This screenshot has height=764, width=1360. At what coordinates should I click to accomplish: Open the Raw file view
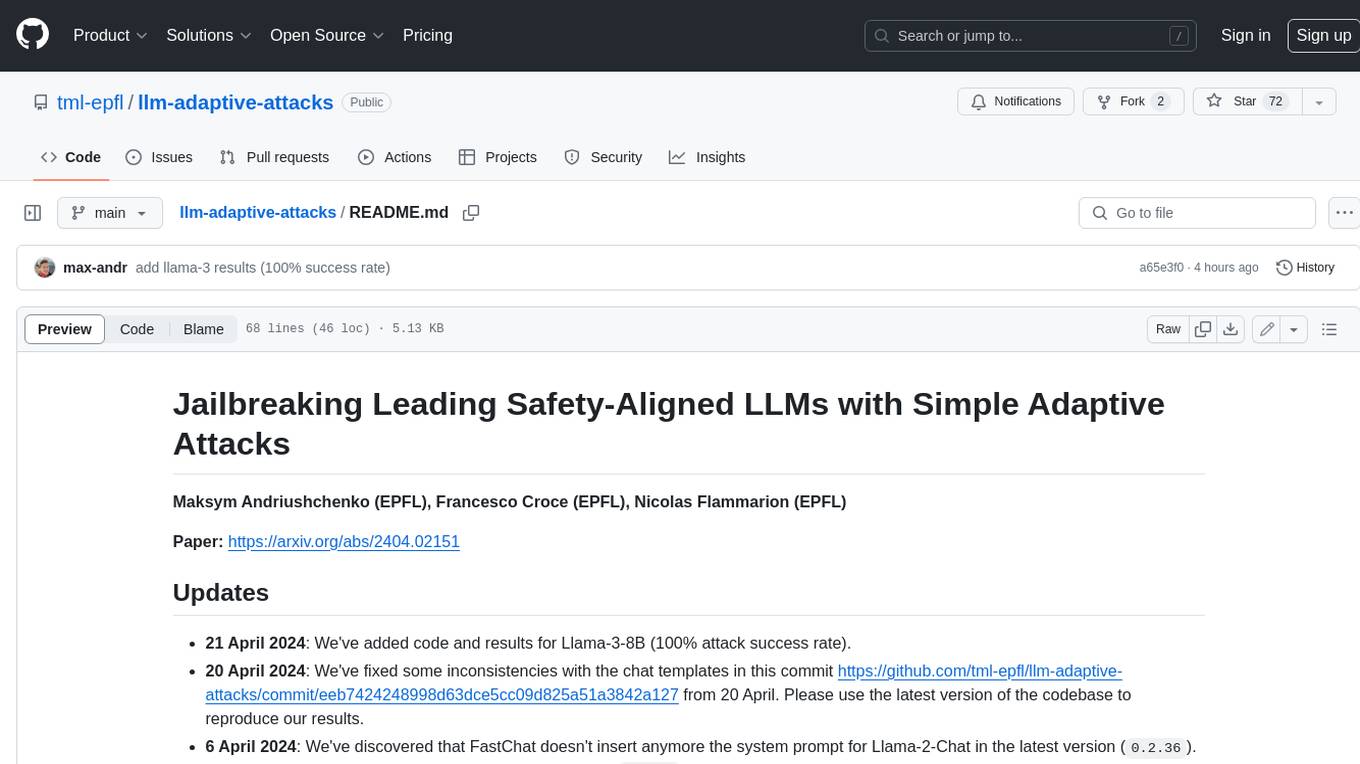tap(1168, 329)
